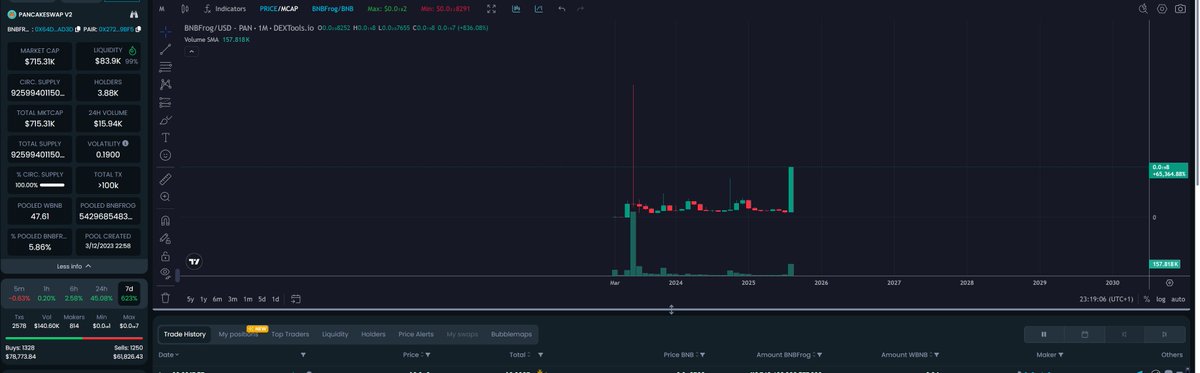Pause the live trade feed

pos(1044,334)
